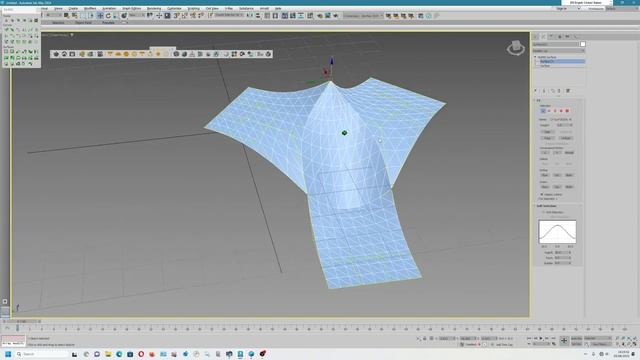Open the selection filter All dropdown
Viewport: 640px width, 360px height.
click(54, 16)
